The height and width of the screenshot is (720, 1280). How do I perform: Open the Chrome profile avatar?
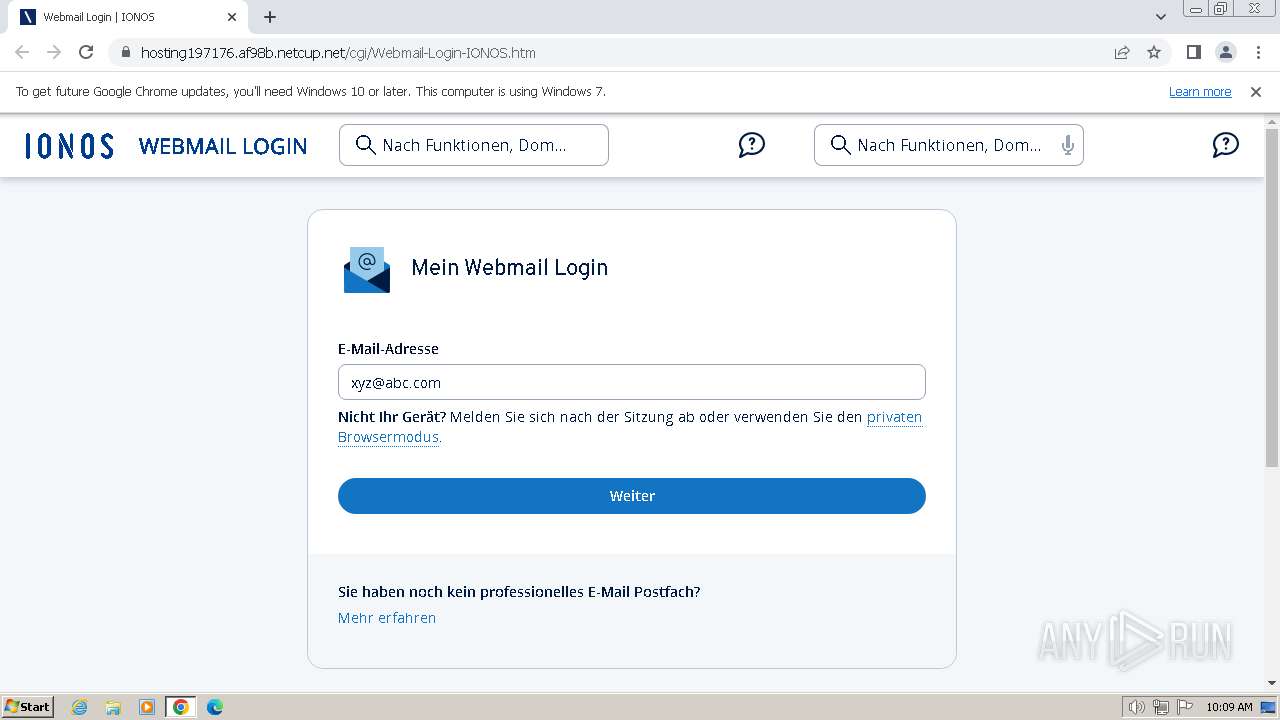tap(1225, 52)
